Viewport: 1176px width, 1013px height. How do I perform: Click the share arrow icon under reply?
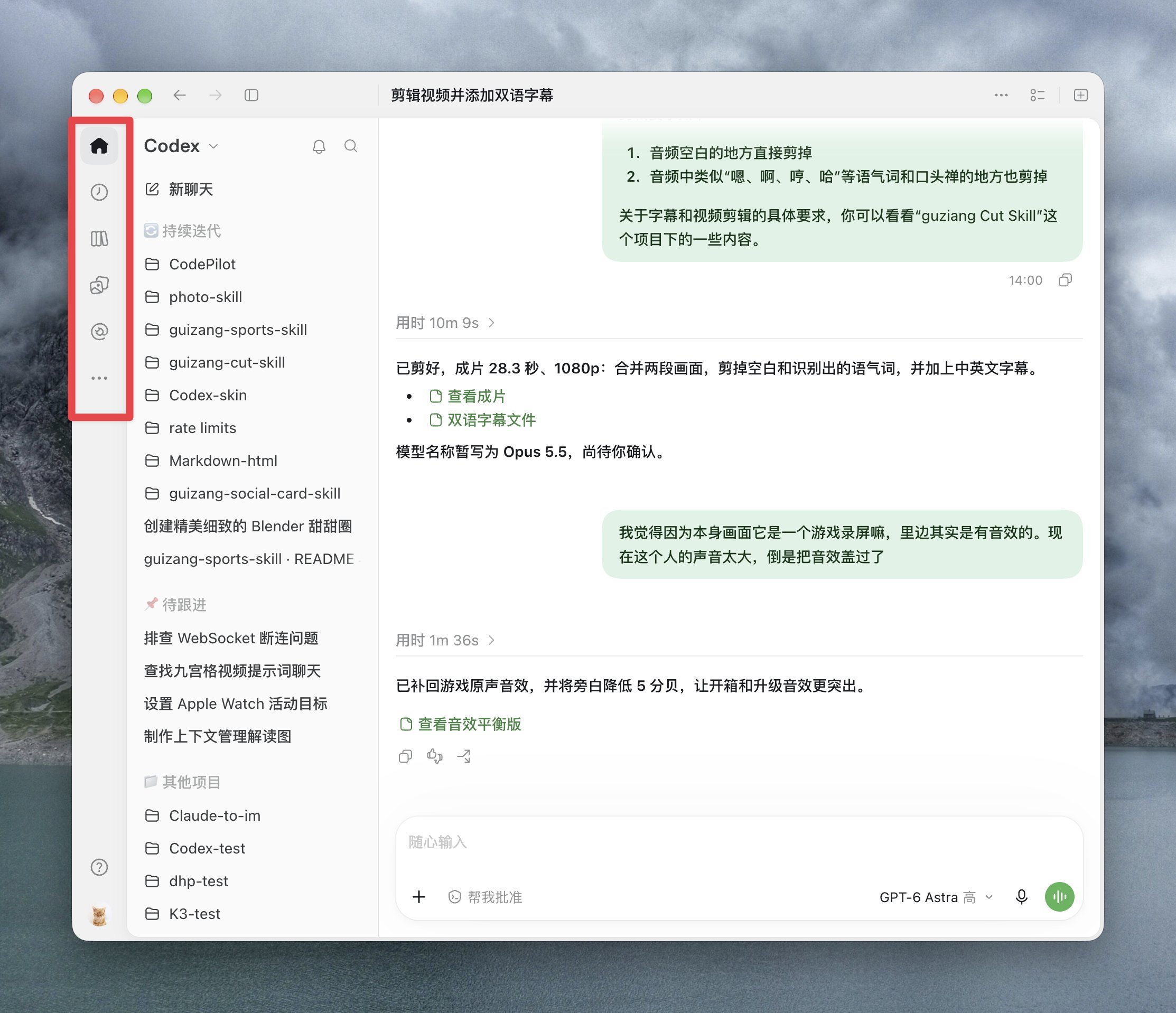pyautogui.click(x=464, y=756)
